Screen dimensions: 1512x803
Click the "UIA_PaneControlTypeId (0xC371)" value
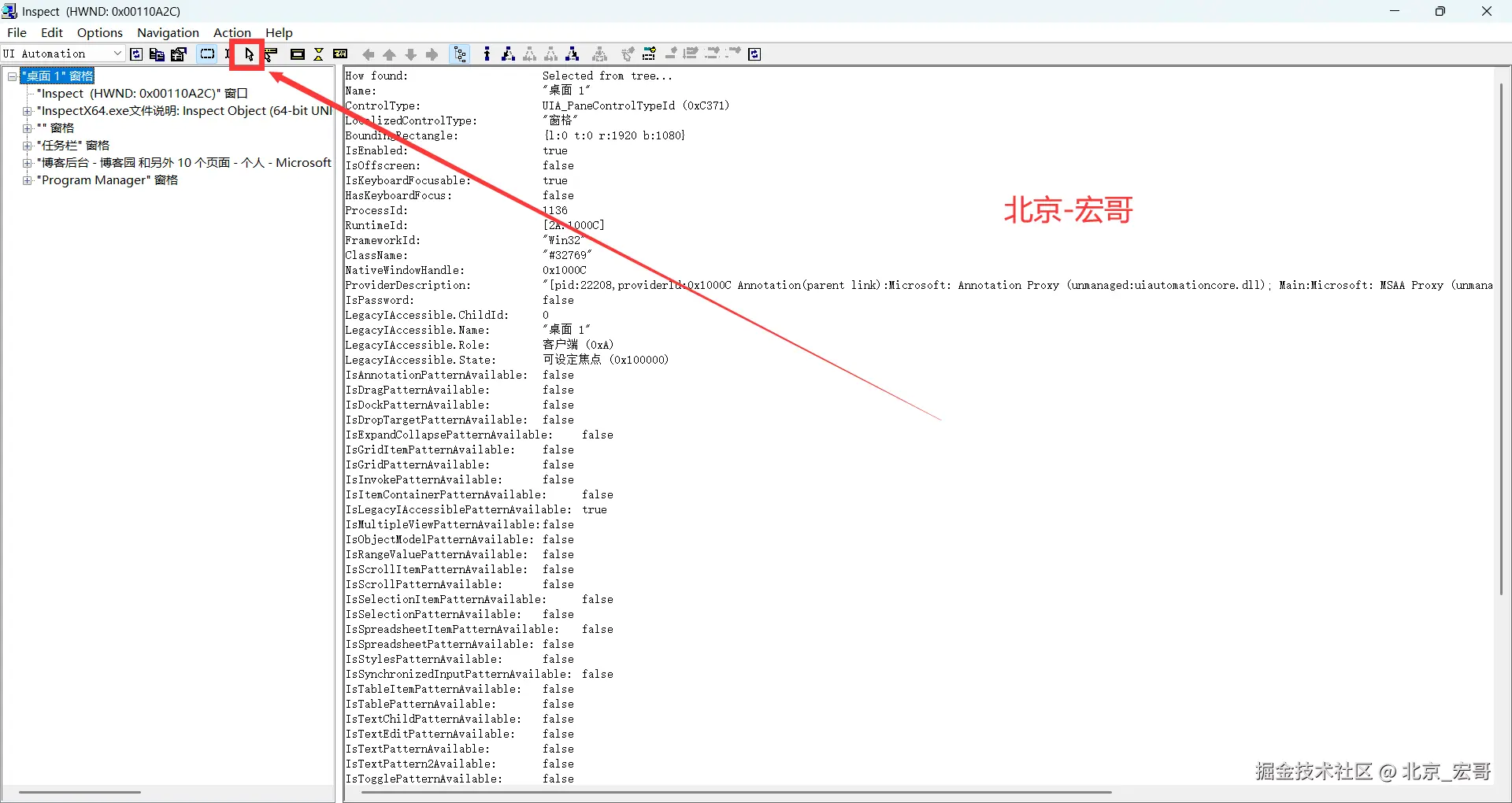[x=636, y=106]
